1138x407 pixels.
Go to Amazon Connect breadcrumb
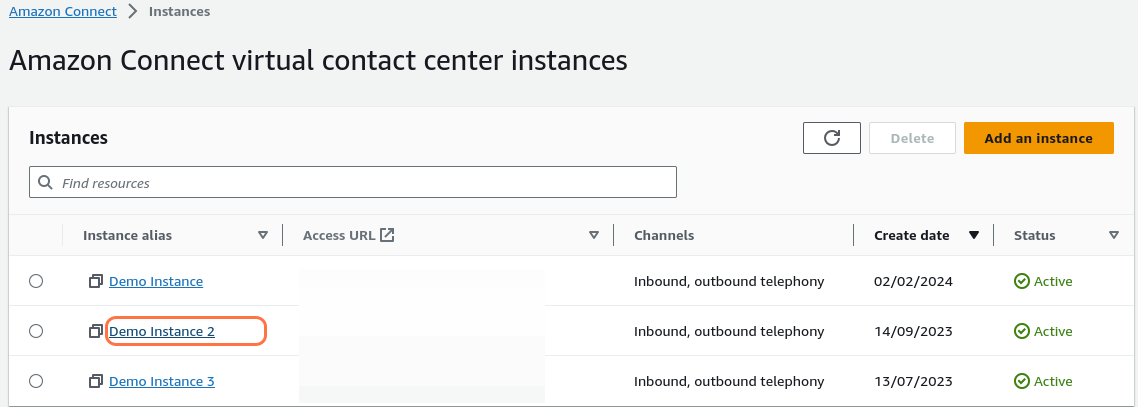(x=62, y=12)
